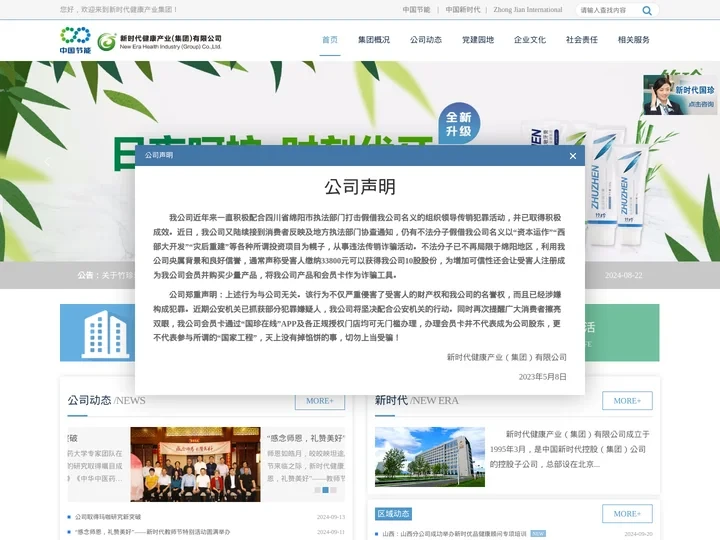Follow the 中国节能 top link
The height and width of the screenshot is (540, 720).
pos(416,10)
